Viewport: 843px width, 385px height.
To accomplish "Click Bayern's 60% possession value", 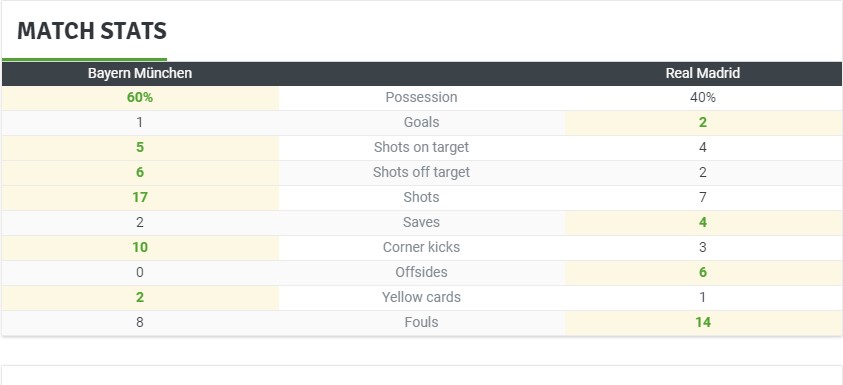I will click(140, 97).
